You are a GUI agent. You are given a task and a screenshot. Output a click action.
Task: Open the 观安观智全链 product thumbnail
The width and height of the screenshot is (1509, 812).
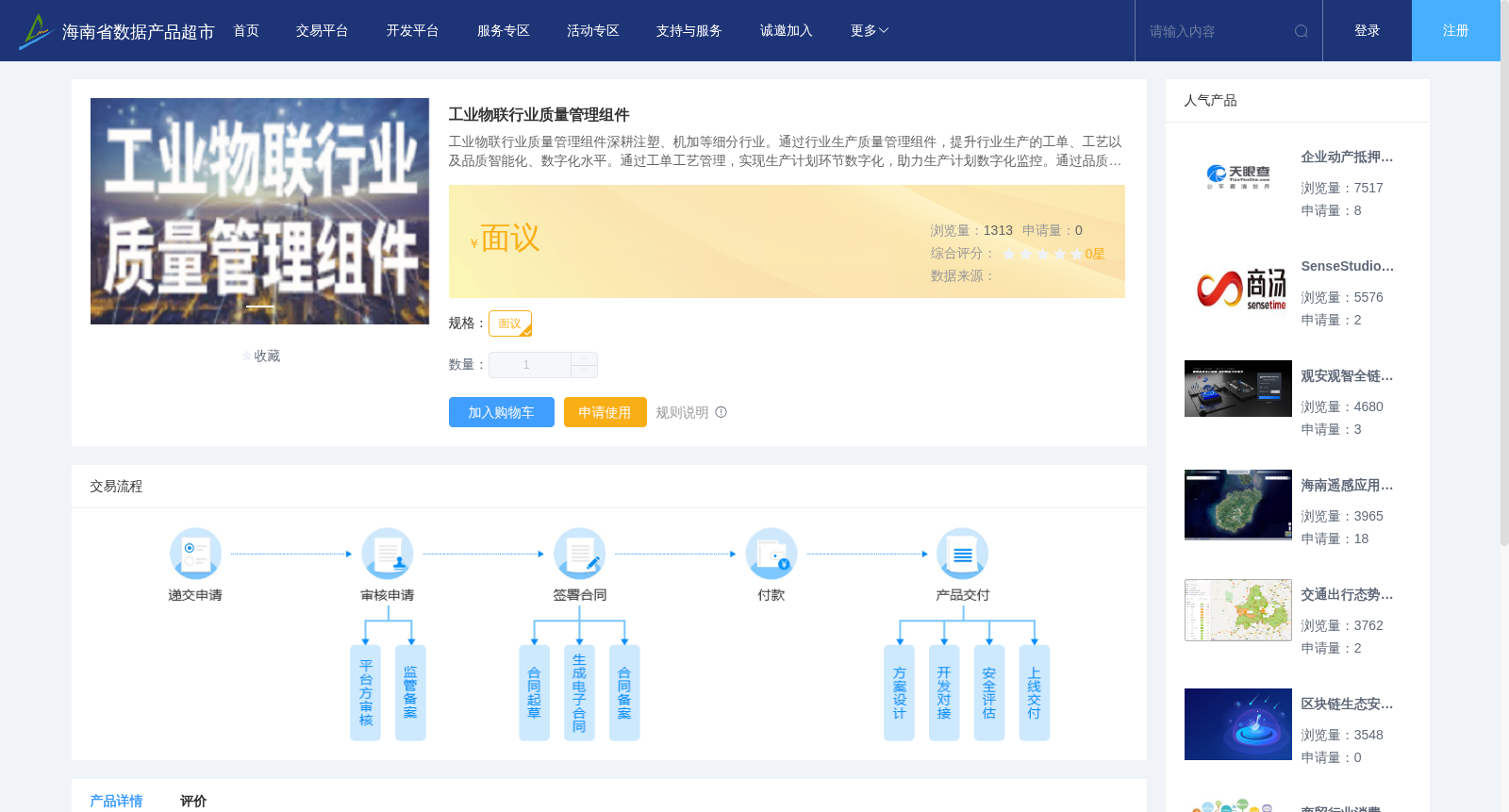(x=1238, y=389)
